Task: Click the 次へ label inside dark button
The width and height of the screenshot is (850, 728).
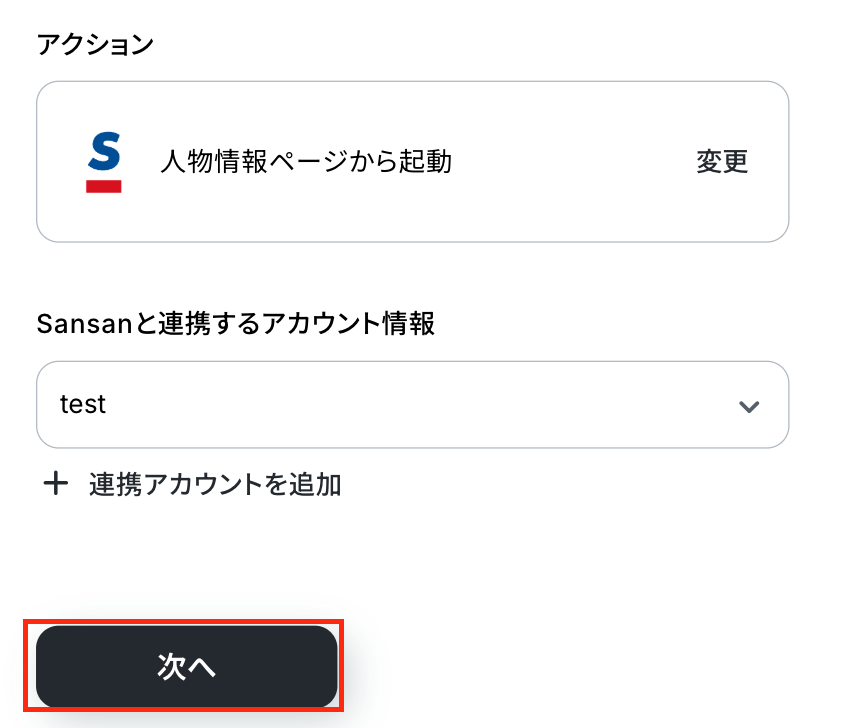Action: click(186, 666)
